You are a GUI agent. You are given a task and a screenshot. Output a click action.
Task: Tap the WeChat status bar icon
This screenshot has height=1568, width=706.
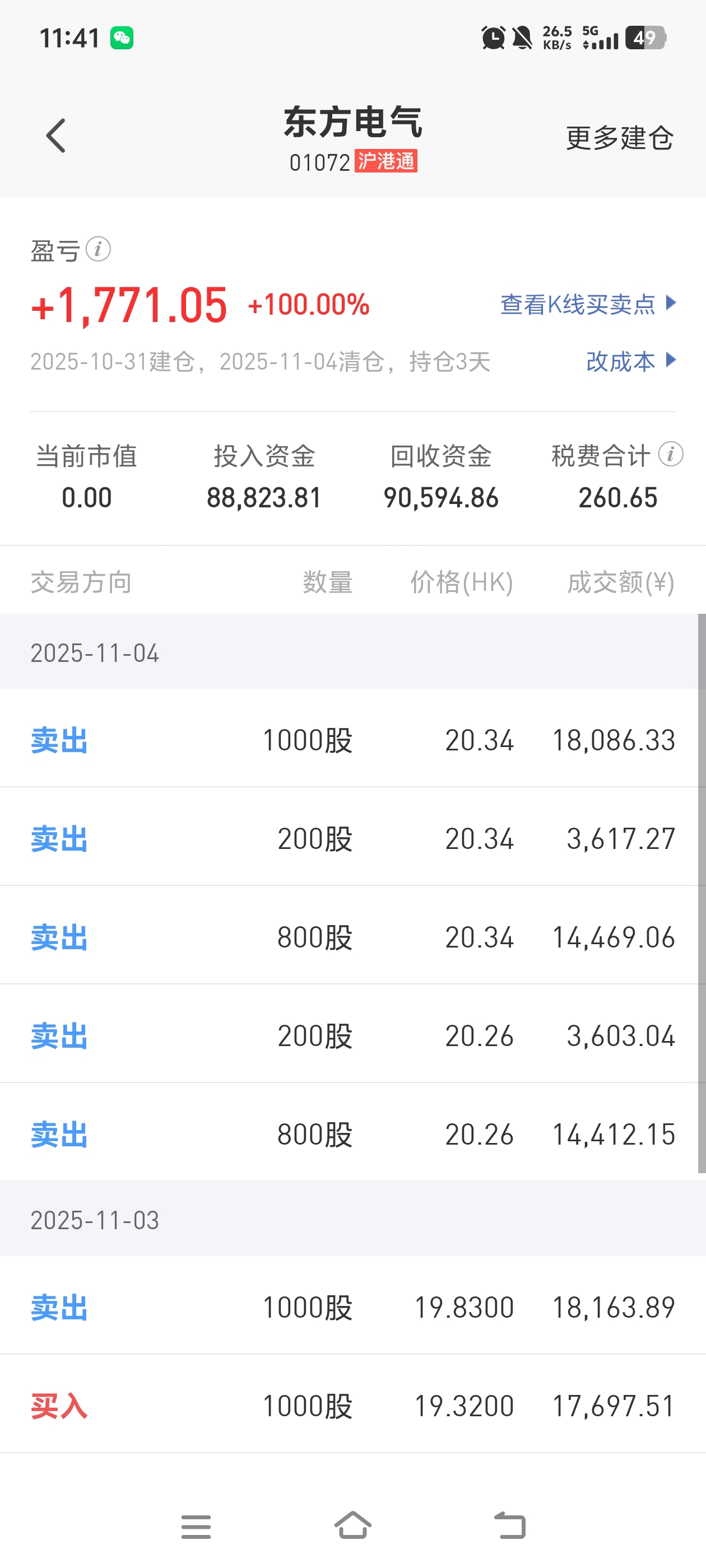click(x=122, y=38)
